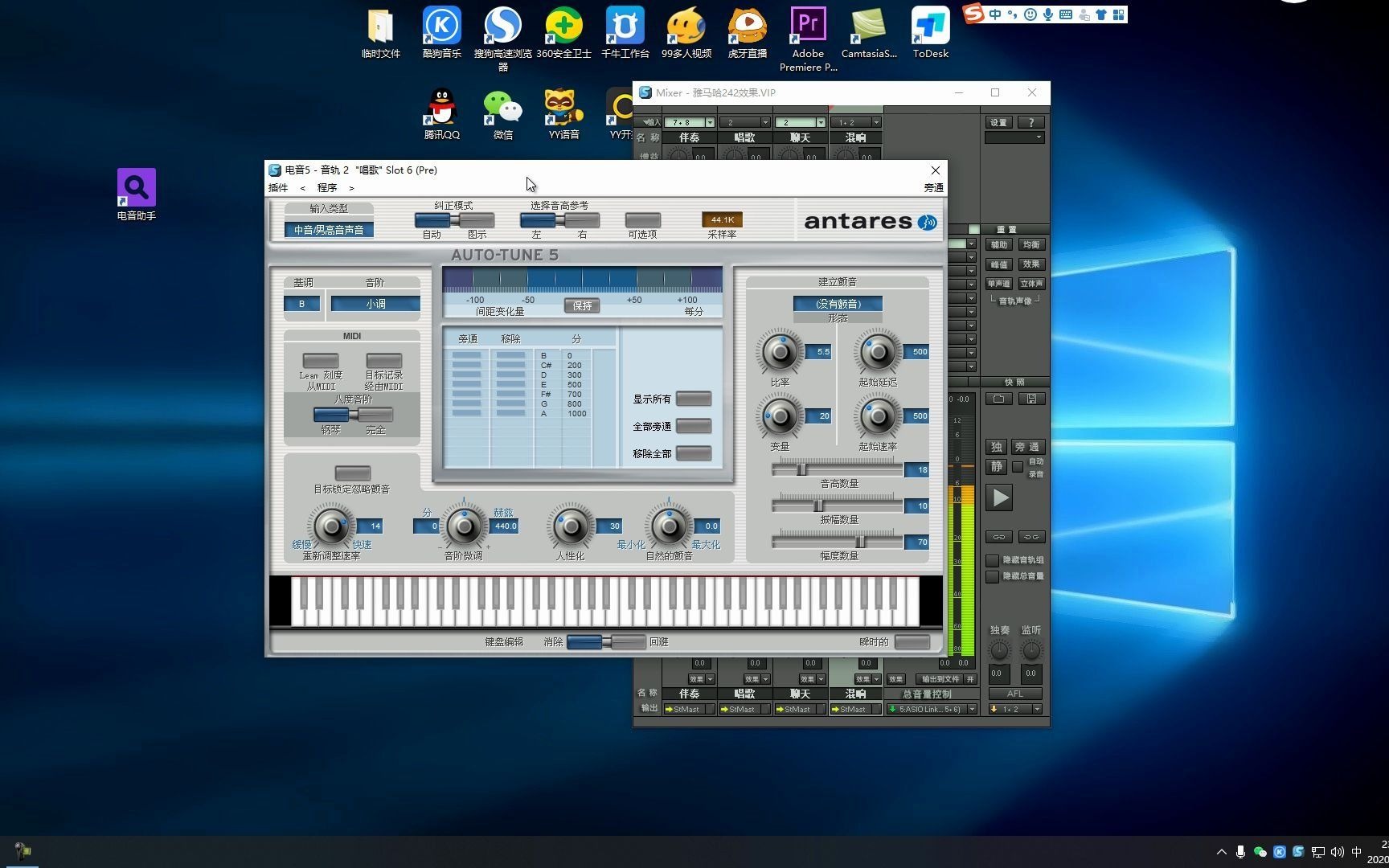This screenshot has width=1389, height=868.
Task: Toggle the 瞬时的 button
Action: point(912,641)
